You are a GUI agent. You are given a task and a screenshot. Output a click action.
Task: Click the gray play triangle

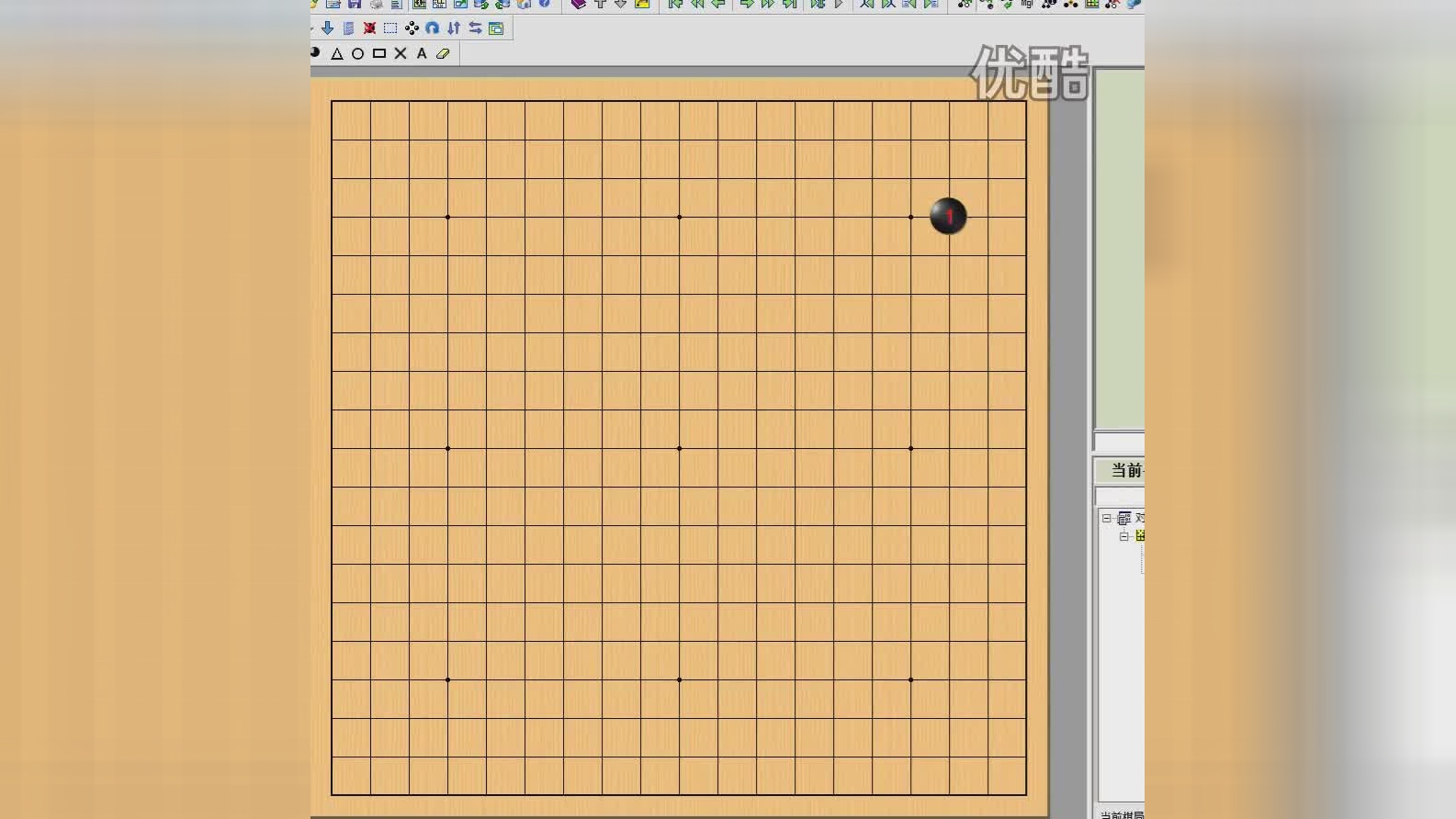839,4
